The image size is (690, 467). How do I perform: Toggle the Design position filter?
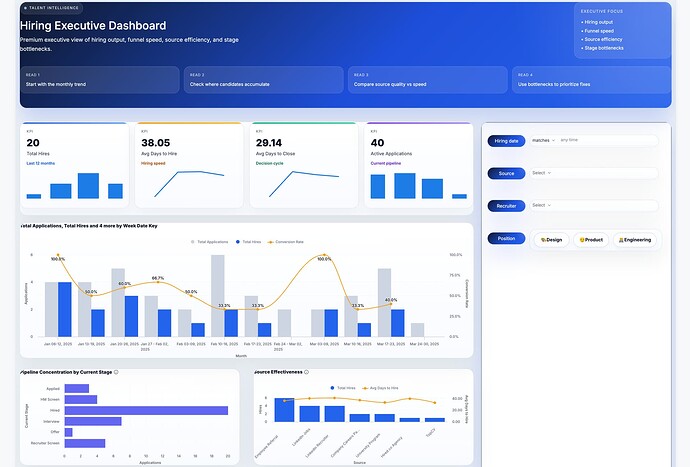(551, 240)
